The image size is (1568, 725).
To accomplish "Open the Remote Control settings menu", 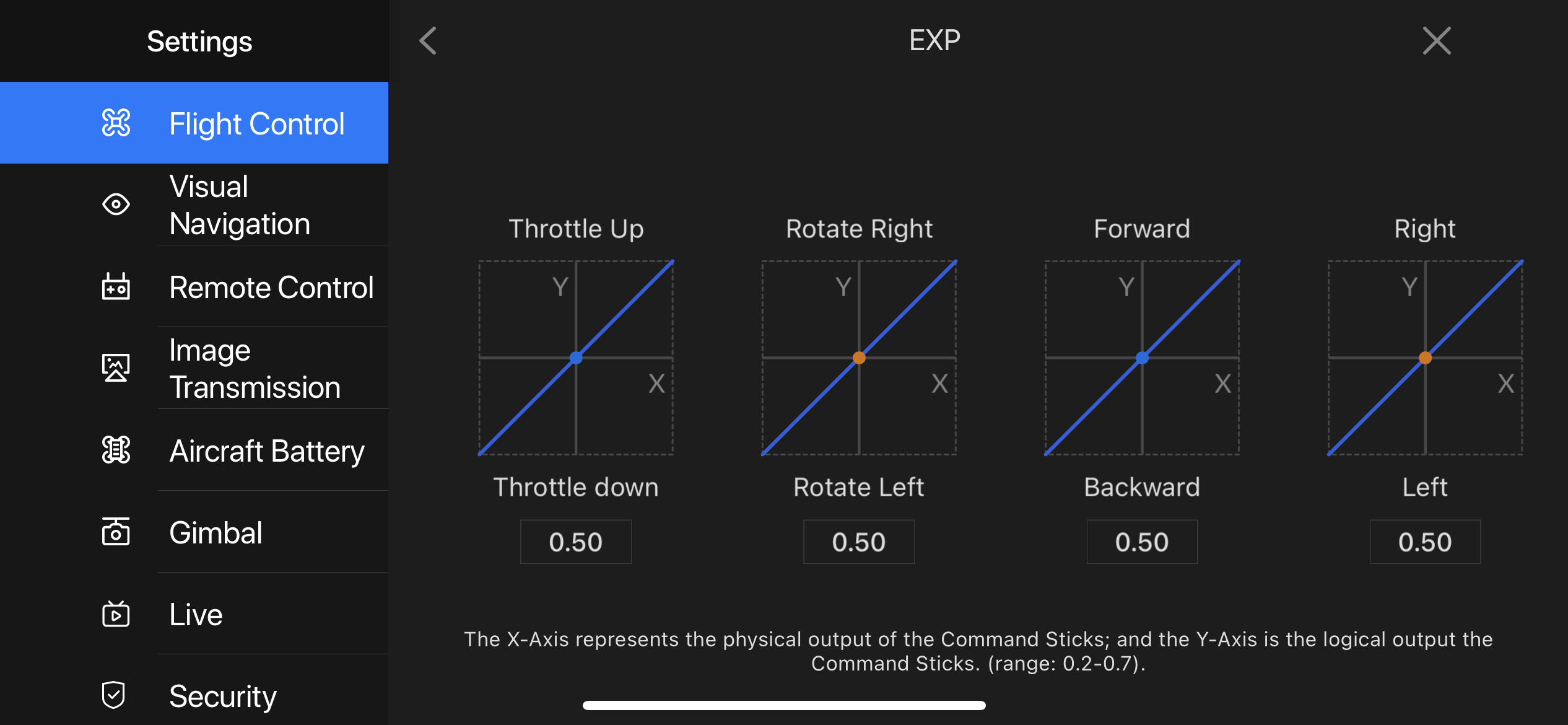I will [194, 287].
